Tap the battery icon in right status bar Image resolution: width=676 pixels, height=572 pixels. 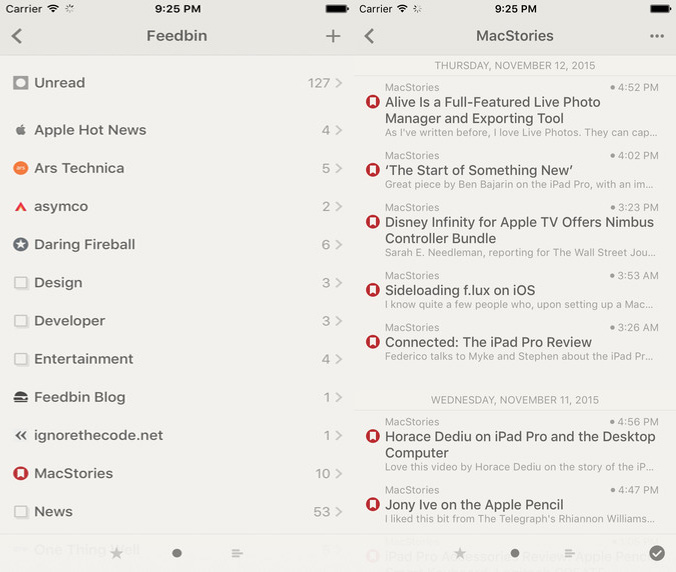[660, 9]
